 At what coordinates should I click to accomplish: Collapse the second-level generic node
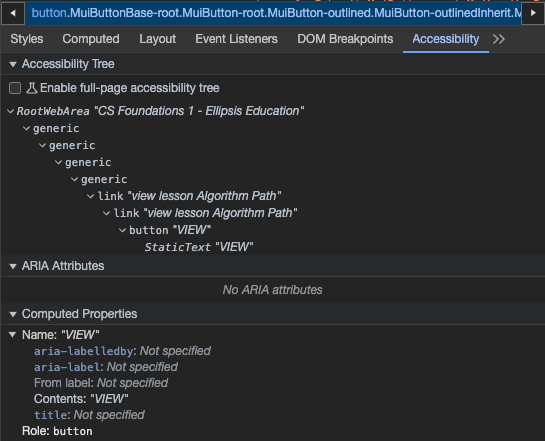(x=42, y=145)
